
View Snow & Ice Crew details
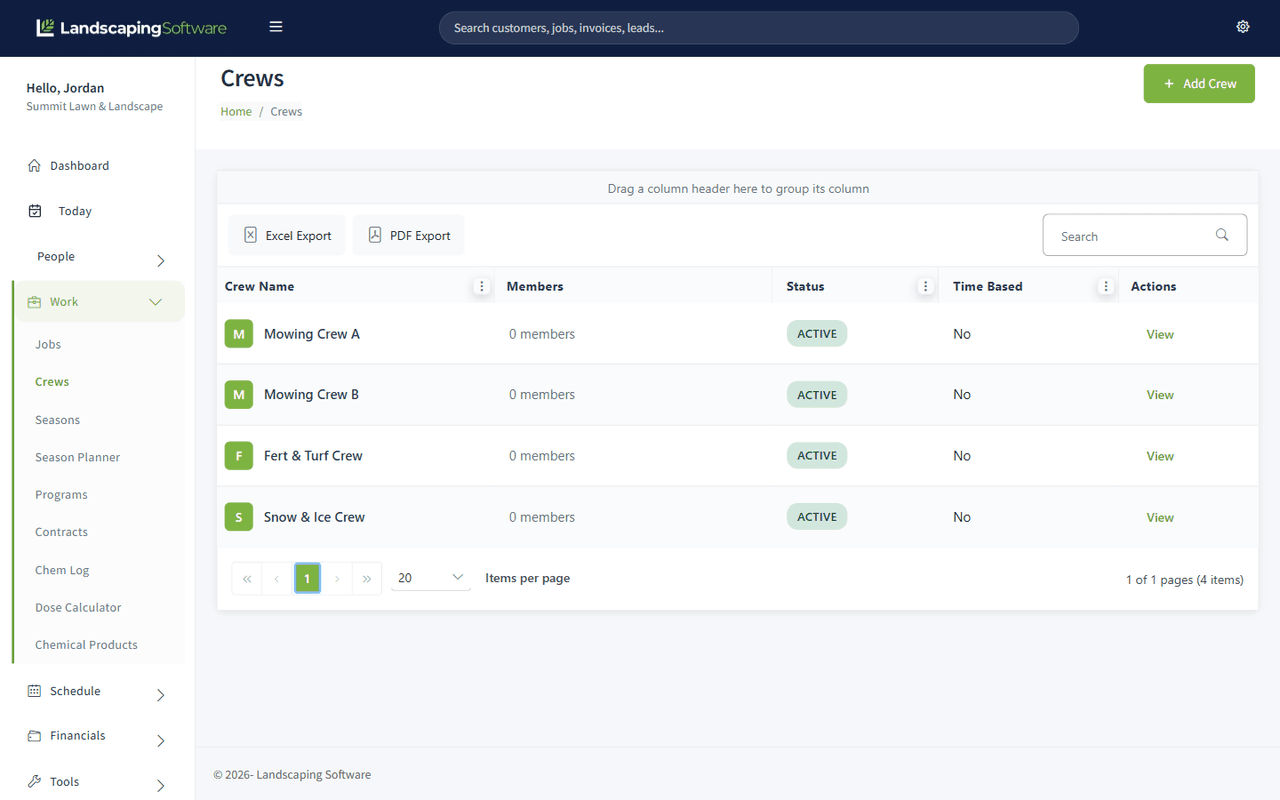(x=1160, y=517)
